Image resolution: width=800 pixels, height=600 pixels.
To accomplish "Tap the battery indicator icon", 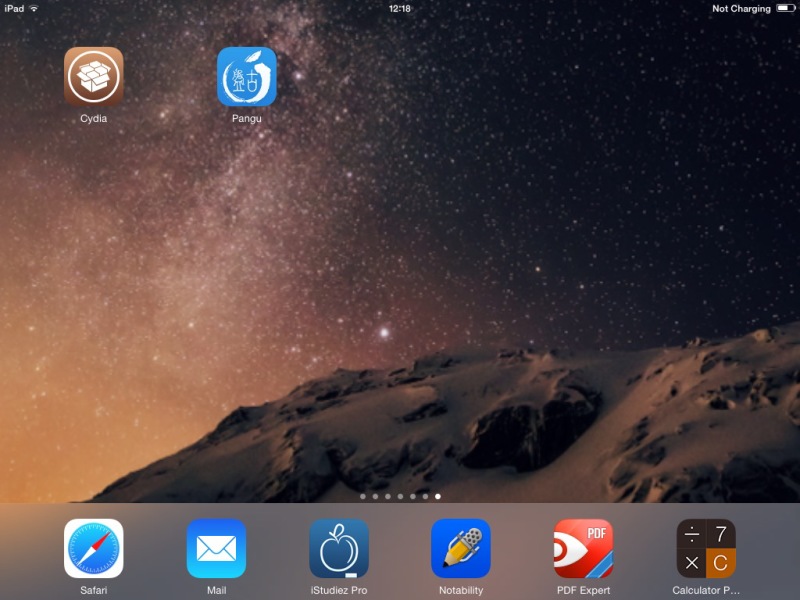I will (x=785, y=8).
